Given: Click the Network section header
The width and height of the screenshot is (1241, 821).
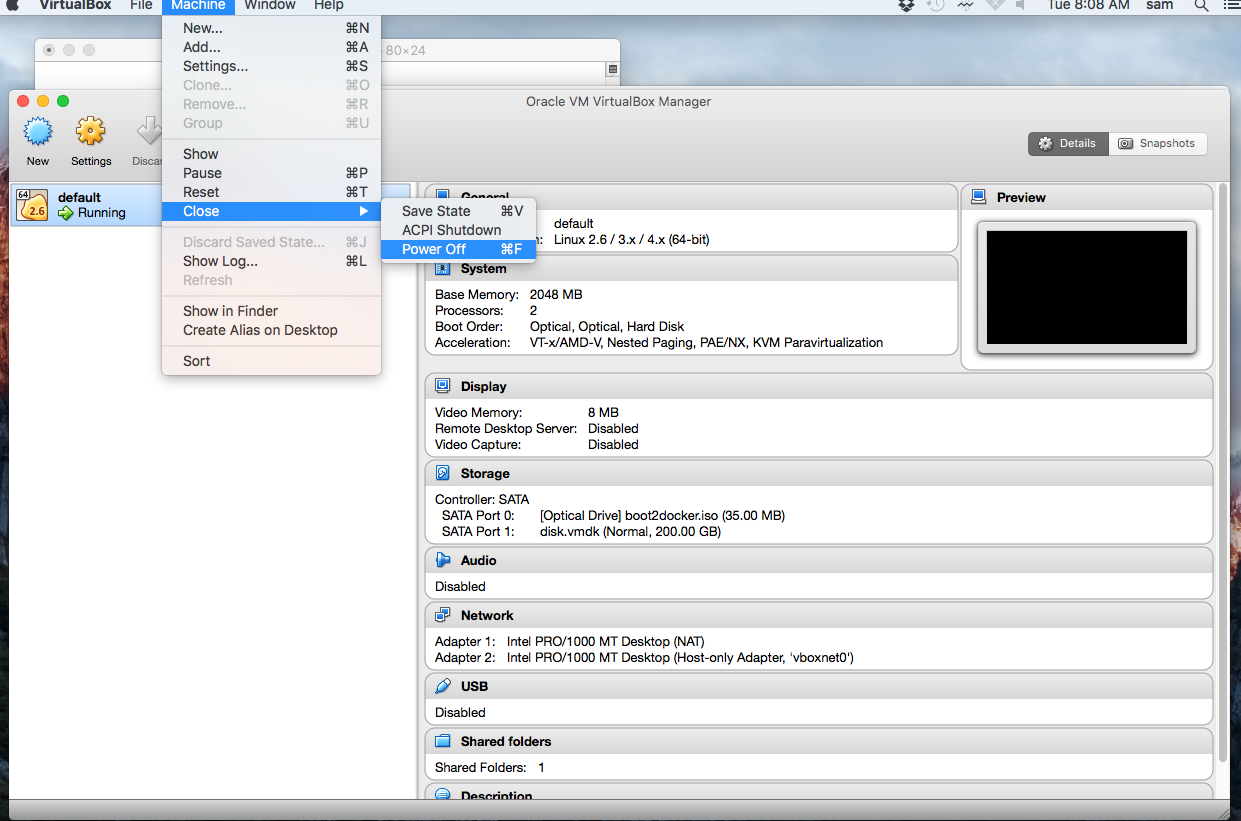Looking at the screenshot, I should [x=819, y=615].
